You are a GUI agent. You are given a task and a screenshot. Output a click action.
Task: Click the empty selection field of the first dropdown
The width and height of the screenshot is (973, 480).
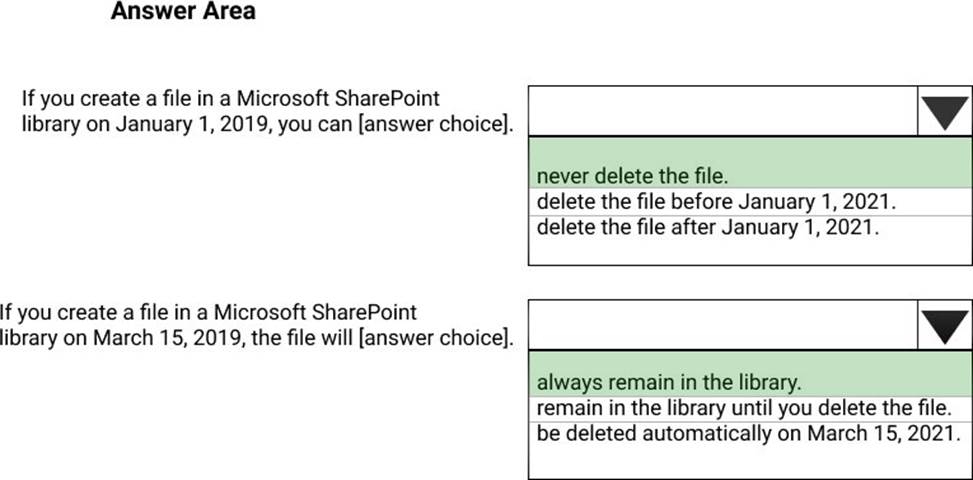click(722, 112)
